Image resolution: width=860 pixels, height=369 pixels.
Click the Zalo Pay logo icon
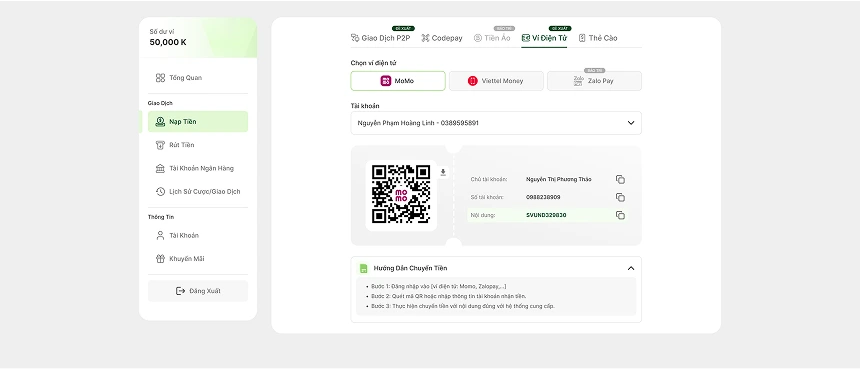pyautogui.click(x=578, y=81)
